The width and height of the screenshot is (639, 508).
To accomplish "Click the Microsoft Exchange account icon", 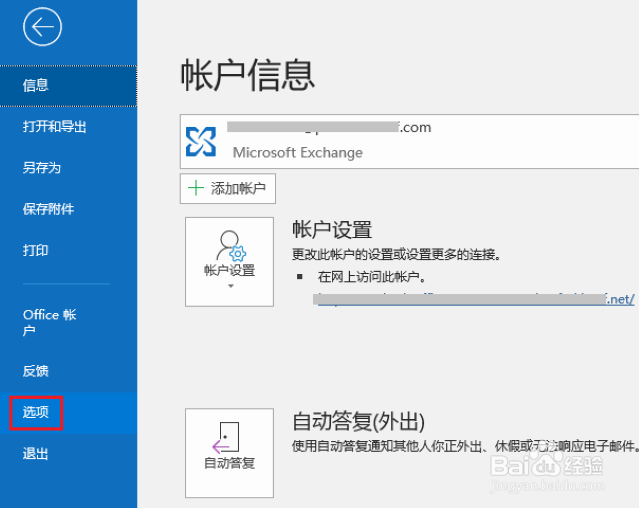I will pyautogui.click(x=201, y=142).
